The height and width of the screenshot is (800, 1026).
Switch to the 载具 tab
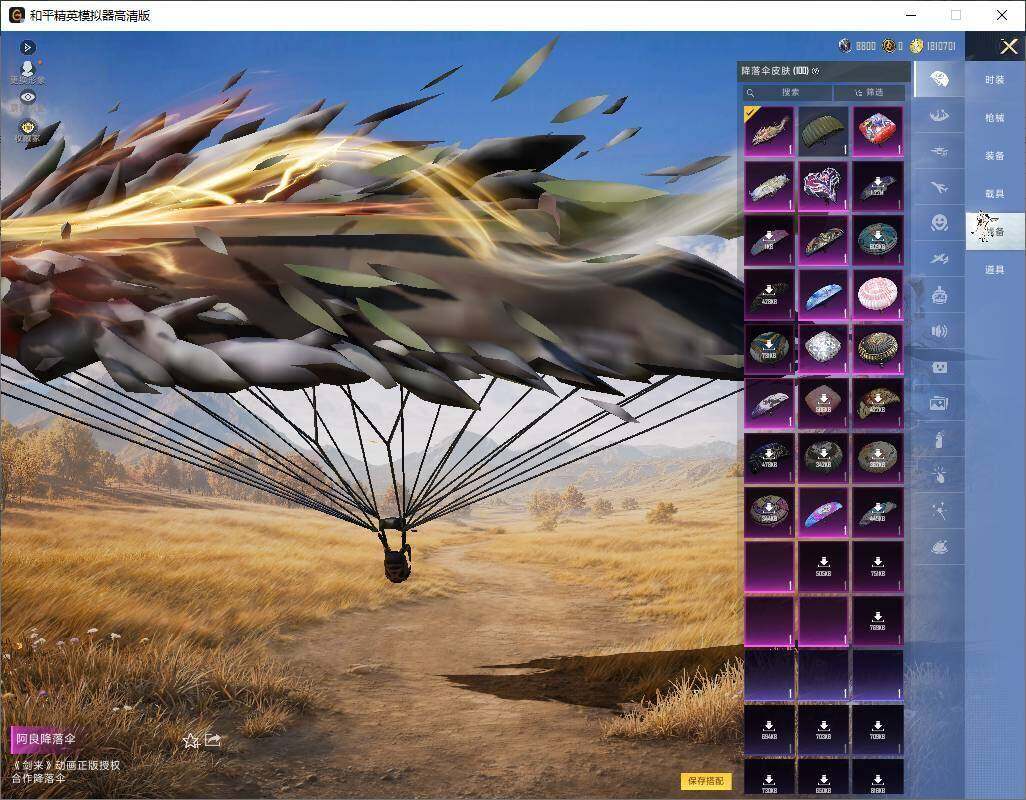click(995, 194)
